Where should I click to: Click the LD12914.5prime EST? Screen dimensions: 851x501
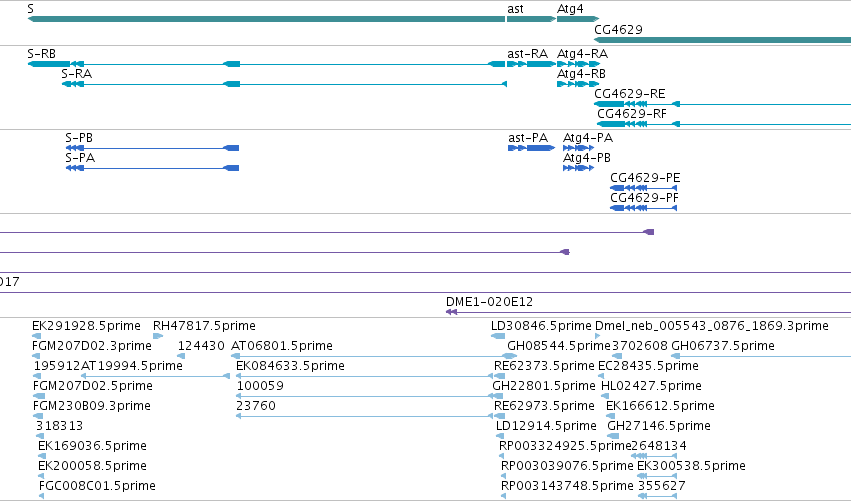click(x=500, y=436)
